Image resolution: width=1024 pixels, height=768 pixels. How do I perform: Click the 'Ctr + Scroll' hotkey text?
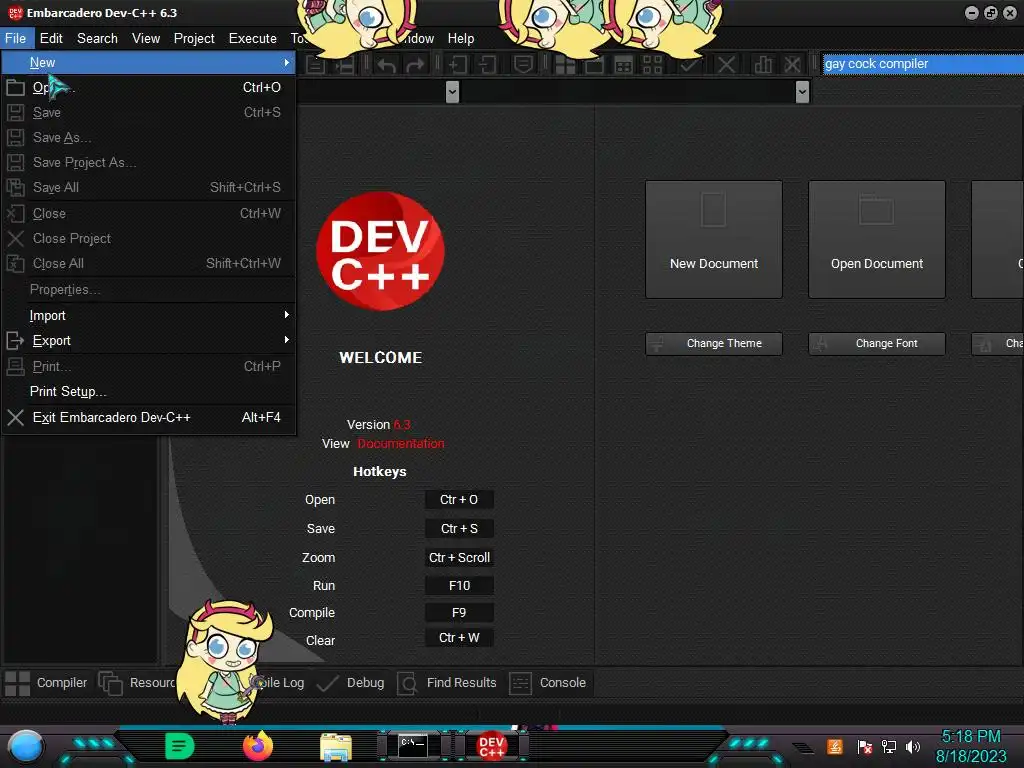pyautogui.click(x=459, y=558)
